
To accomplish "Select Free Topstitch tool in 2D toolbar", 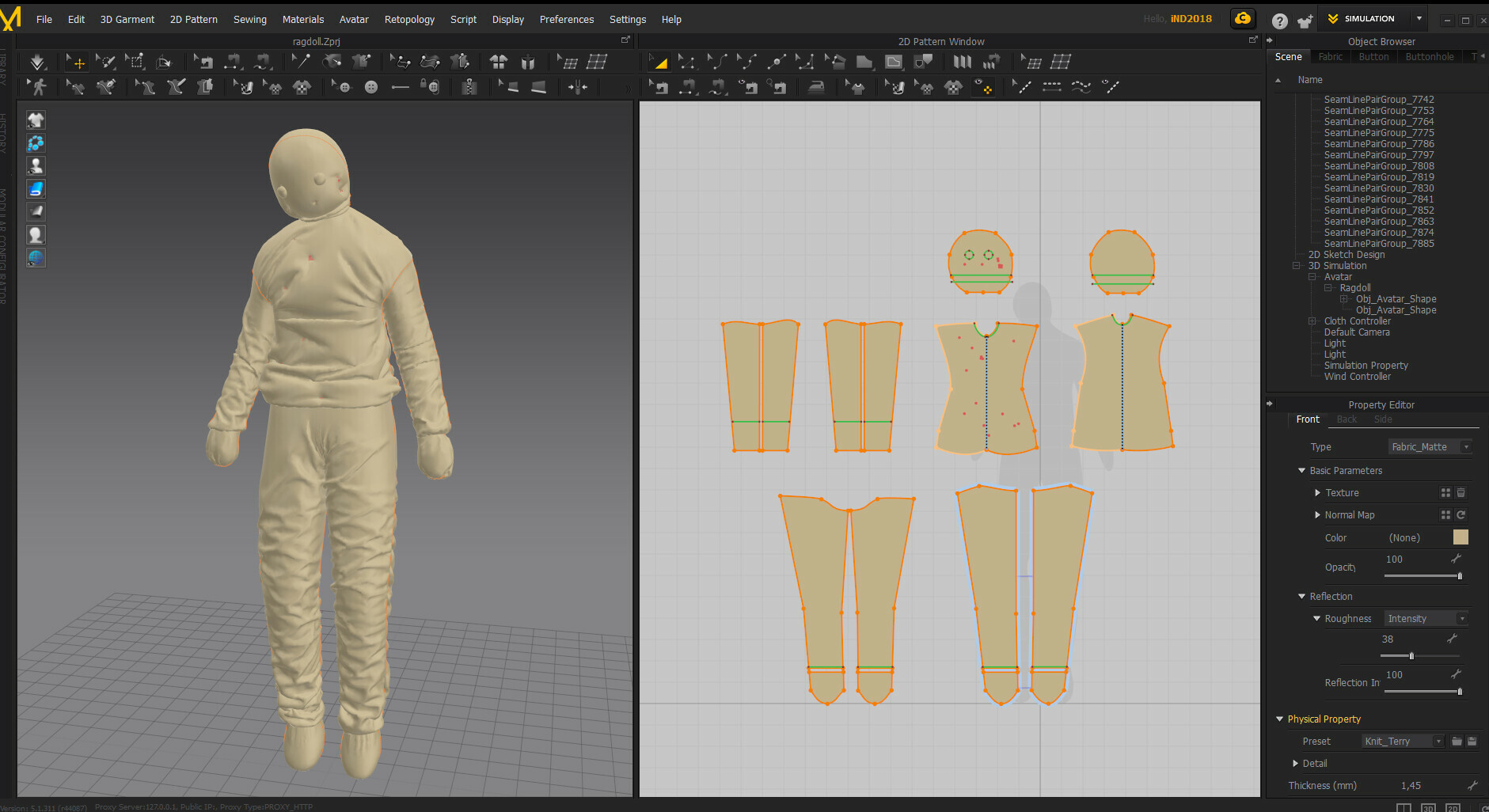I will click(1081, 87).
